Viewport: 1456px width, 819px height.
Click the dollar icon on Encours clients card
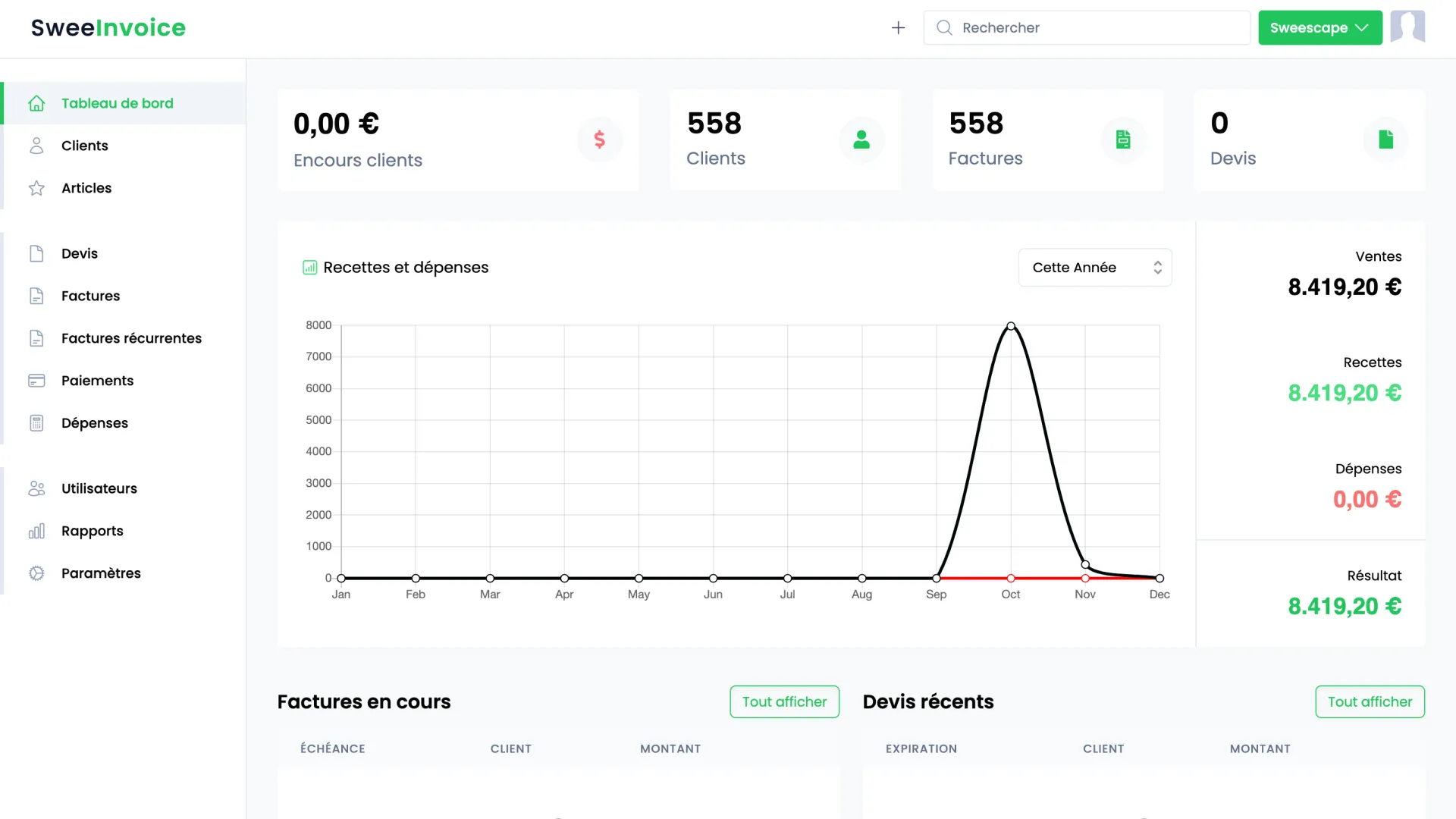[x=599, y=140]
